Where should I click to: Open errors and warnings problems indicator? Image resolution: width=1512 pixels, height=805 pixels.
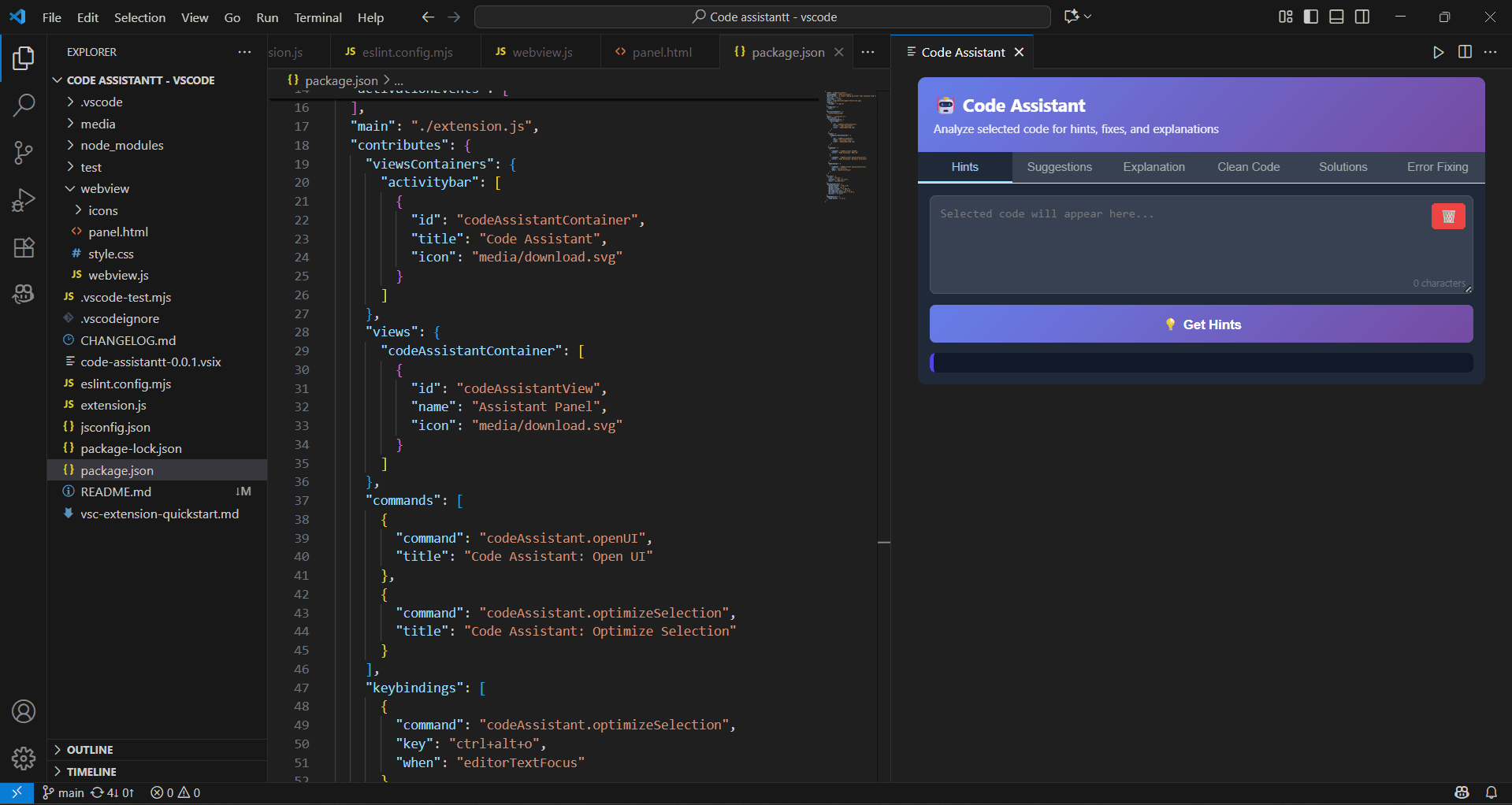tap(175, 792)
